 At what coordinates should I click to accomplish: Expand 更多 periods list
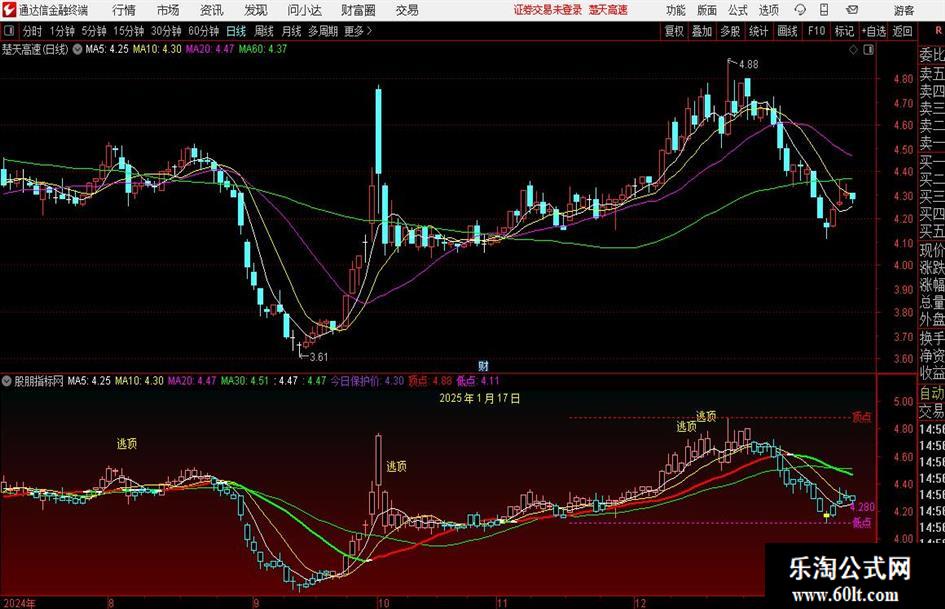click(x=358, y=31)
